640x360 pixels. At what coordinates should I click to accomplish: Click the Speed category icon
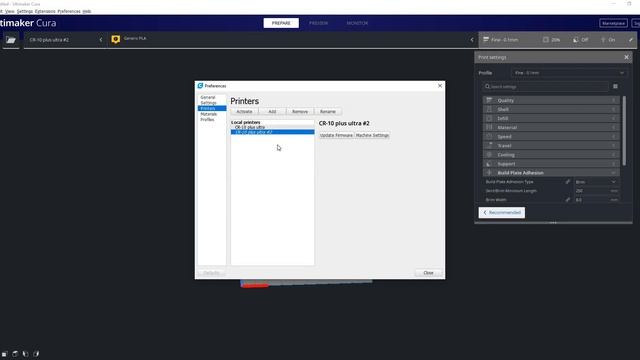pyautogui.click(x=489, y=136)
